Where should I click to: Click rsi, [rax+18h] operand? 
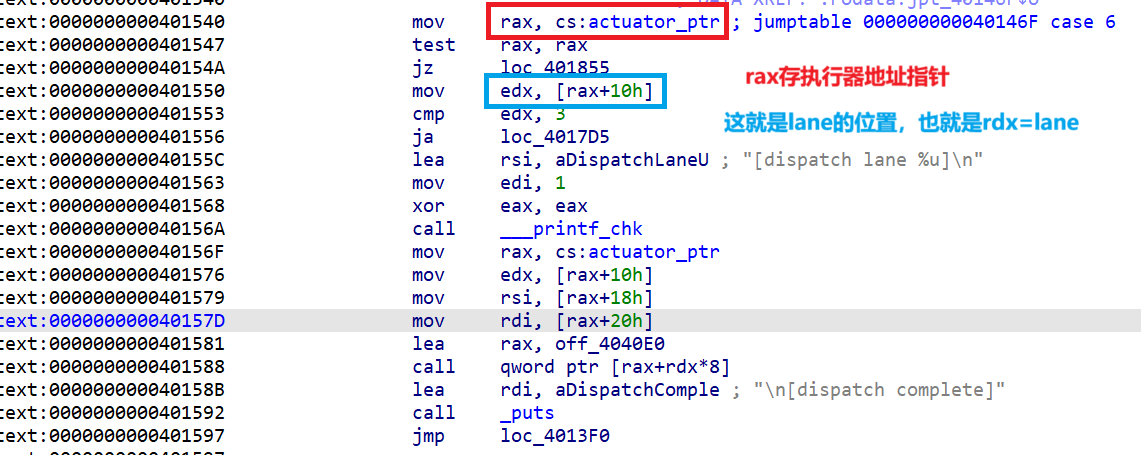[x=576, y=298]
